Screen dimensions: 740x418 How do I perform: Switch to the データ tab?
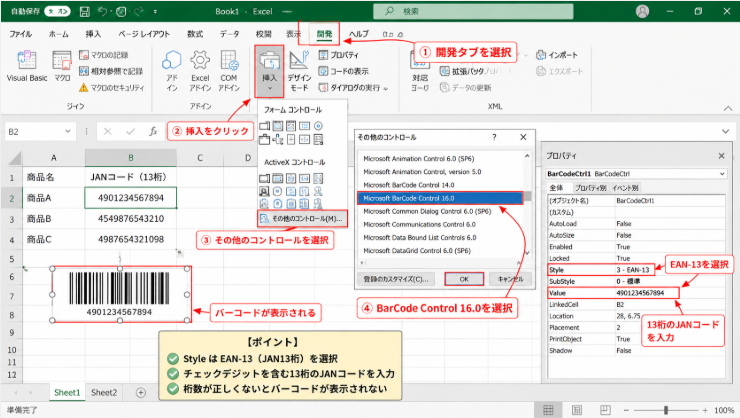pos(229,34)
